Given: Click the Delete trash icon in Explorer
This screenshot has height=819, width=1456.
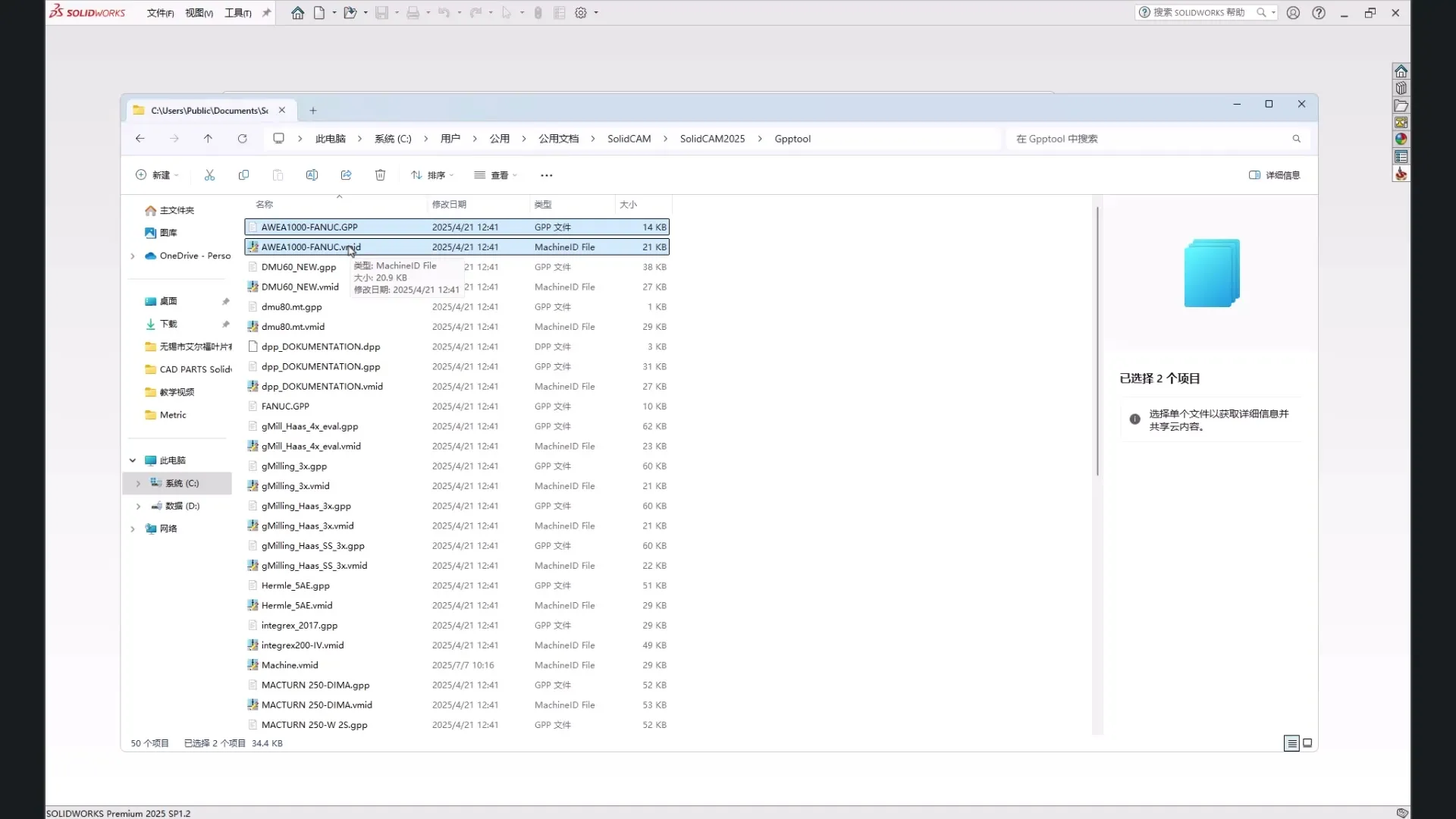Looking at the screenshot, I should tap(380, 175).
